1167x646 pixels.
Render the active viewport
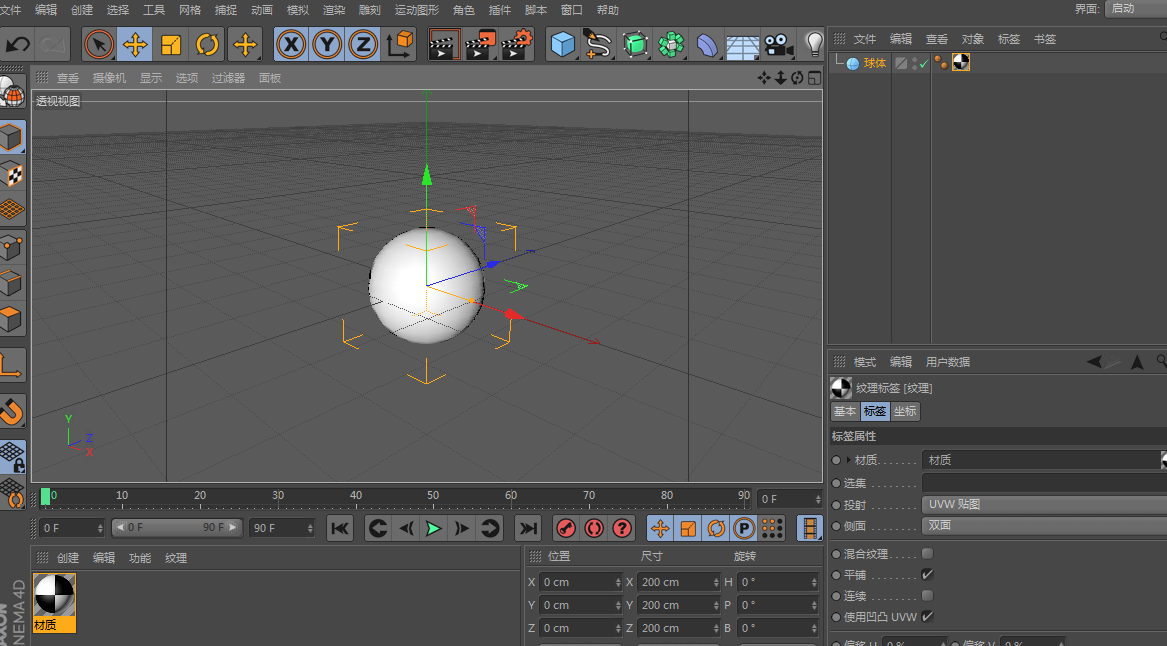(442, 45)
